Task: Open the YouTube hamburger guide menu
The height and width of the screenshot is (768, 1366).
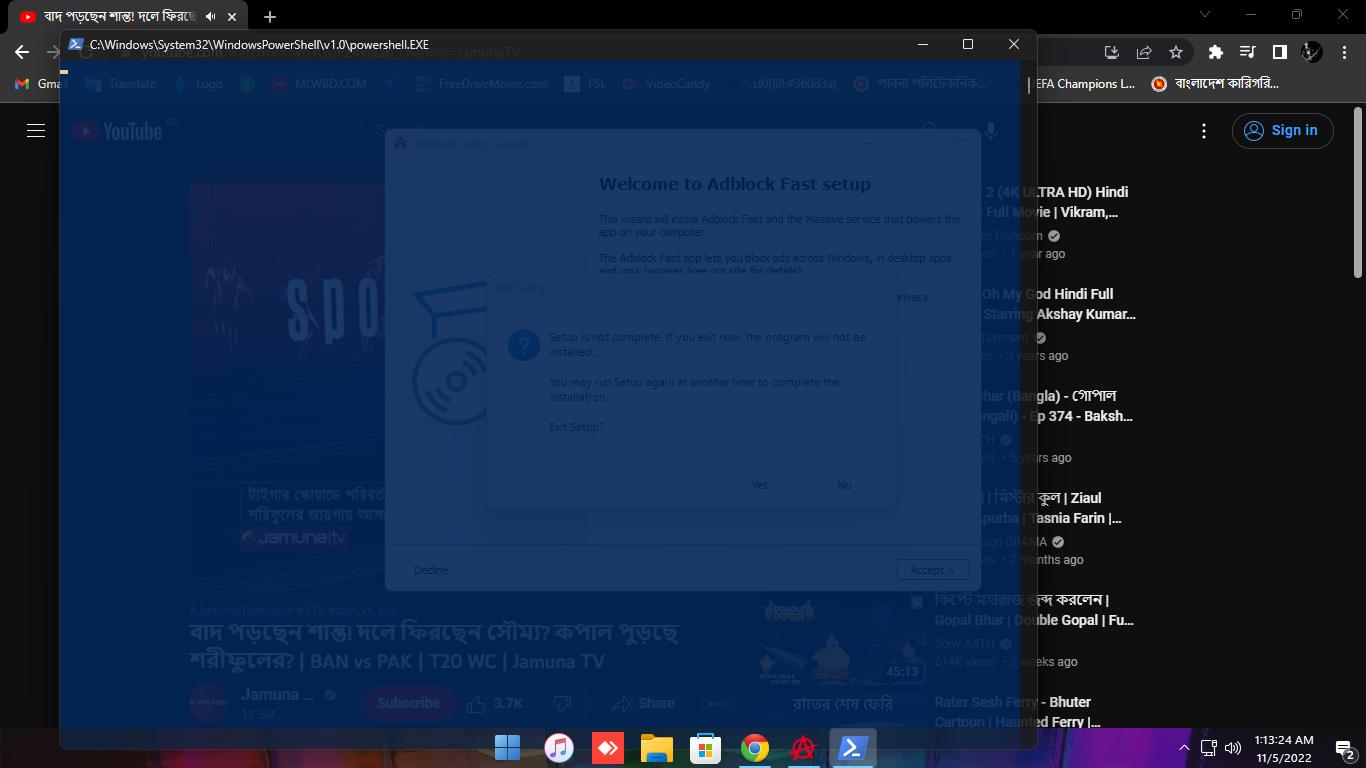Action: (36, 131)
